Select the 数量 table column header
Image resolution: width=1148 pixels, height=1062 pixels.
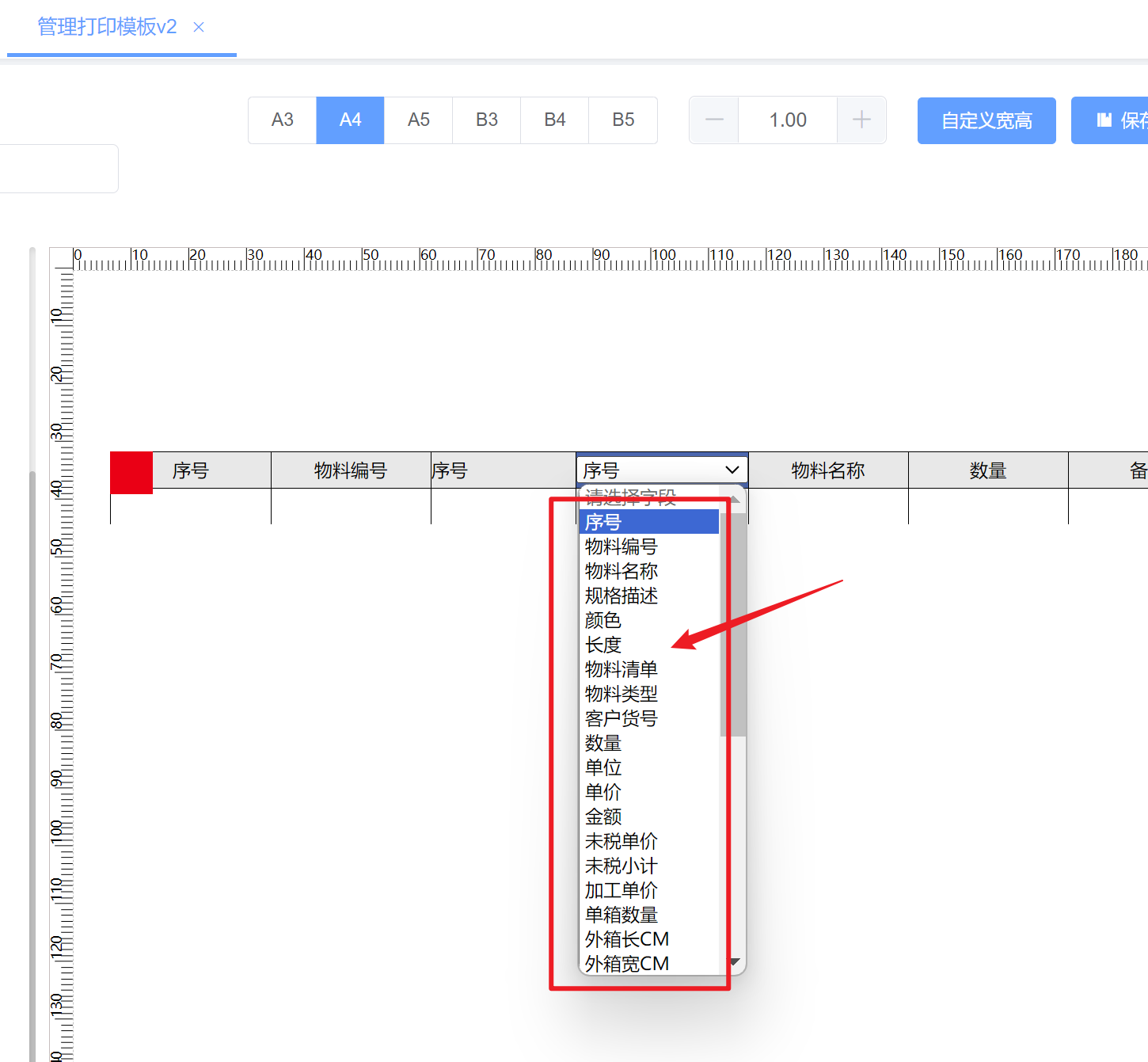pos(987,470)
